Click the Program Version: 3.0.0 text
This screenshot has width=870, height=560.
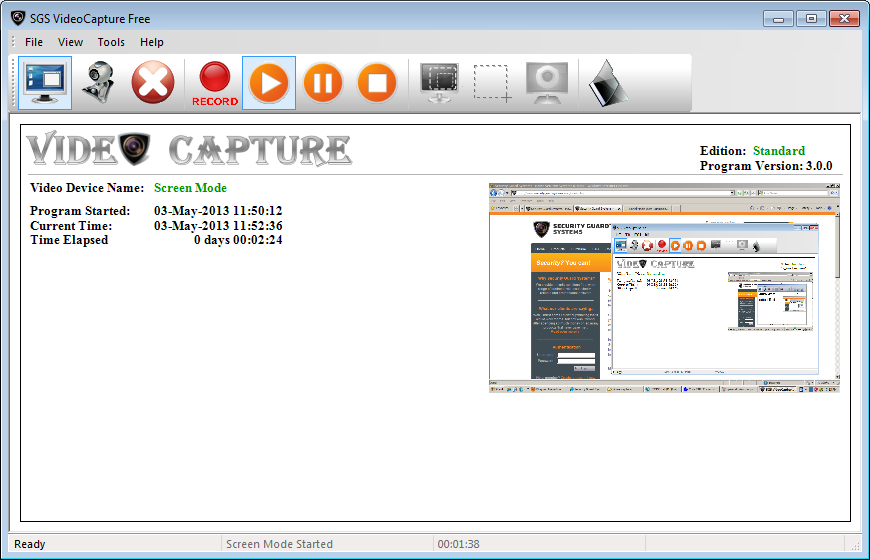pos(766,166)
